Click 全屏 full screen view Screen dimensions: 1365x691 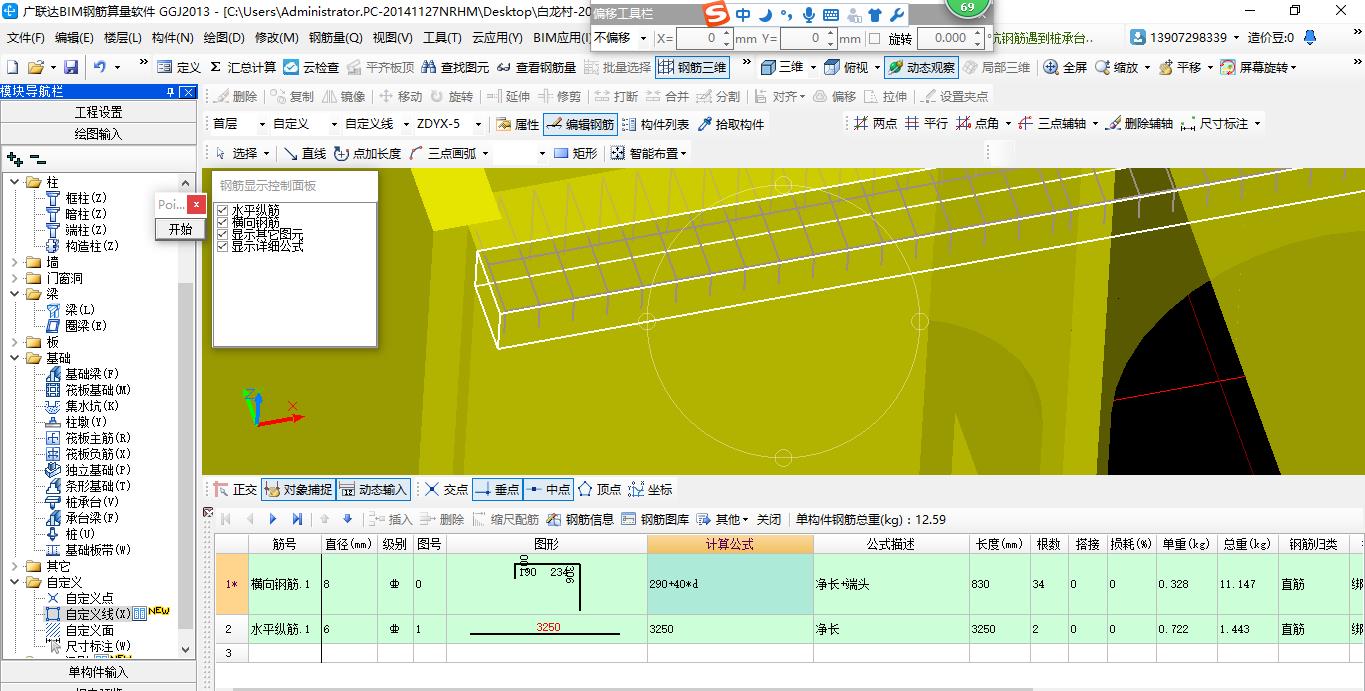point(1065,67)
